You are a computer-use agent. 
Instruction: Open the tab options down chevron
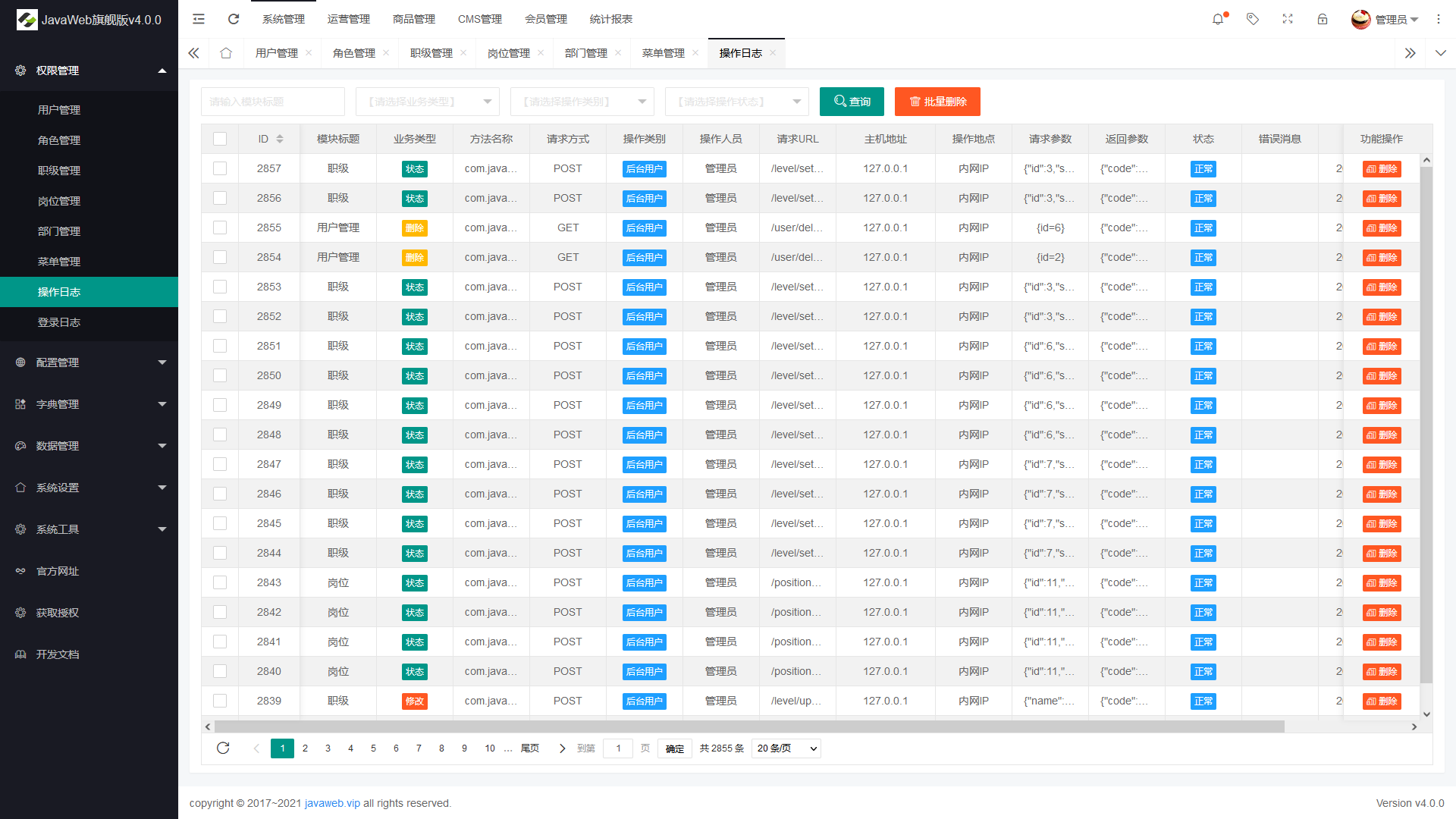coord(1441,53)
